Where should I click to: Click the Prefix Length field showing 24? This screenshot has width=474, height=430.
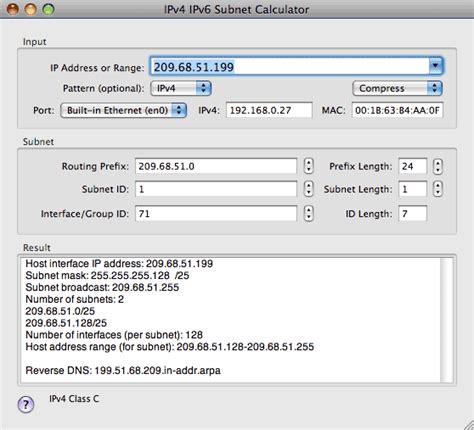click(413, 166)
